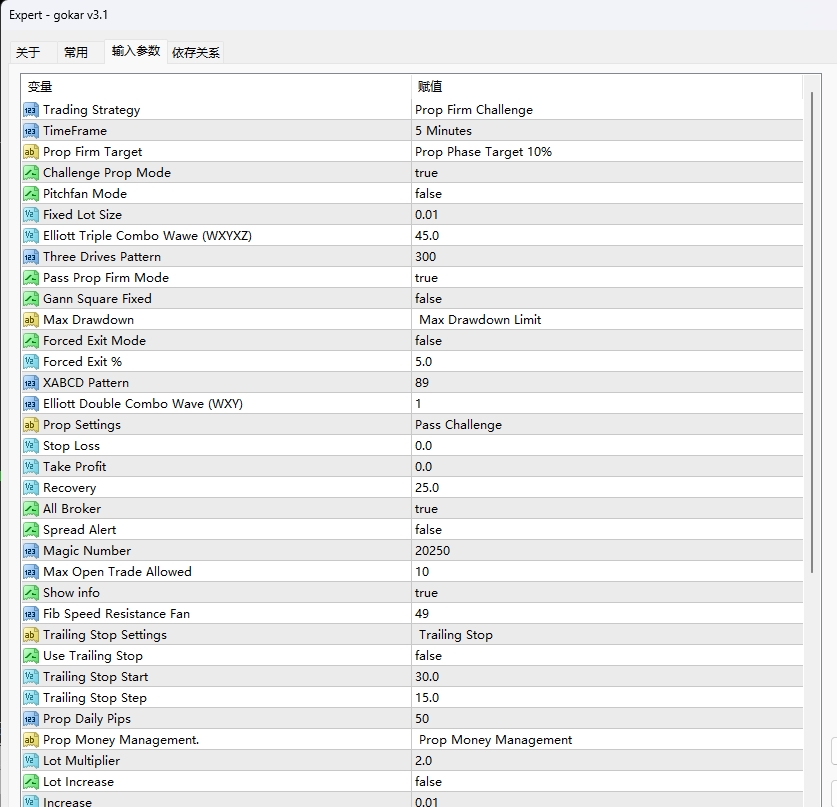Screen dimensions: 837x807
Task: Switch to the 依存关系 tab
Action: [196, 52]
